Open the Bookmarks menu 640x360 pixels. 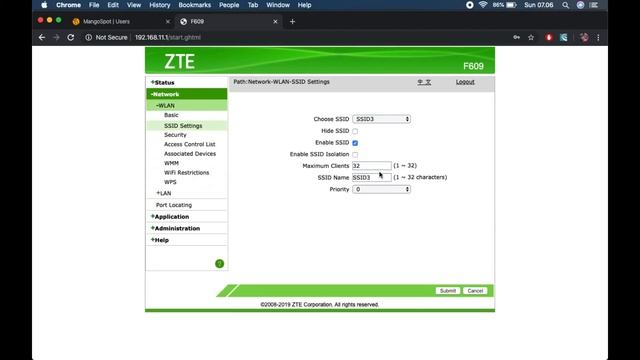(x=195, y=5)
